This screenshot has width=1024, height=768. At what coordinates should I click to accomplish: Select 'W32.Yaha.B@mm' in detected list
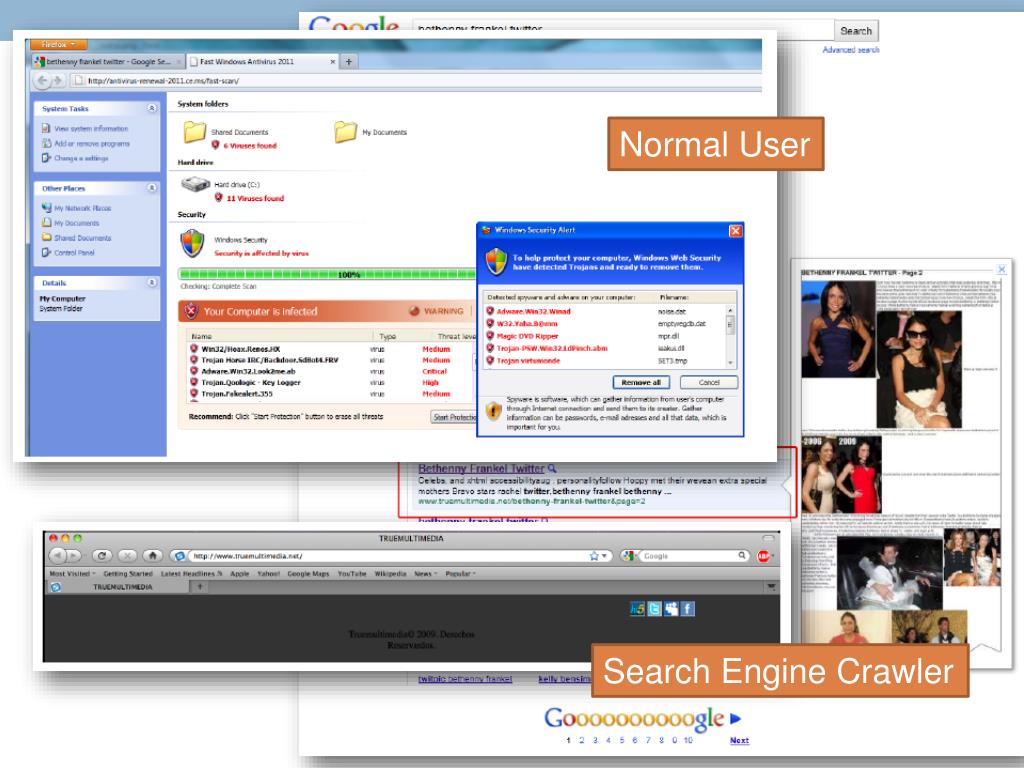(527, 323)
